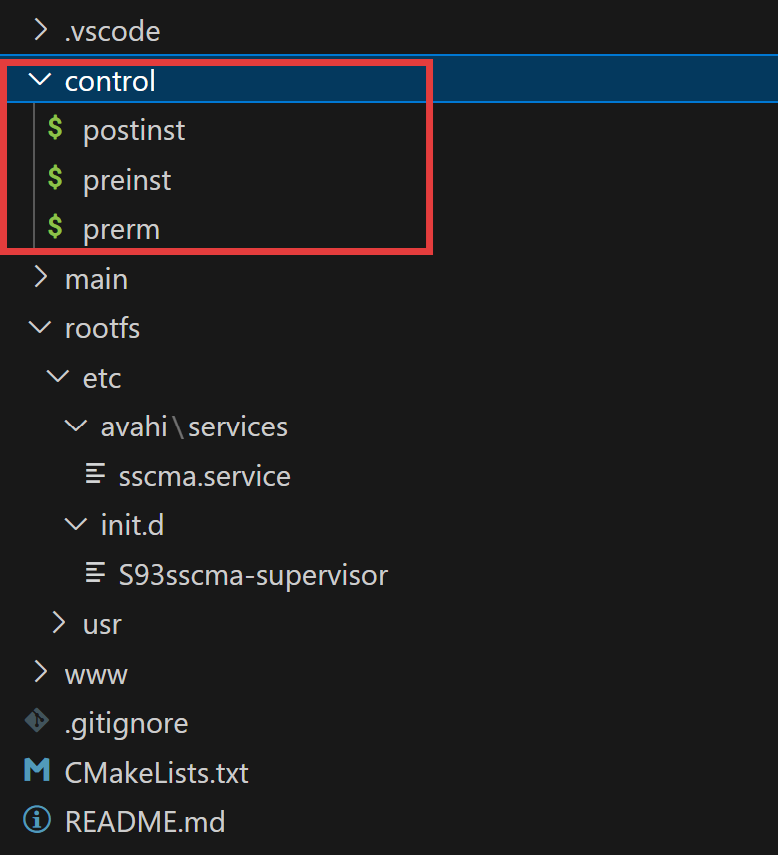Click the file icon of S93sscma-supervisor
Viewport: 778px width, 855px height.
click(x=95, y=573)
